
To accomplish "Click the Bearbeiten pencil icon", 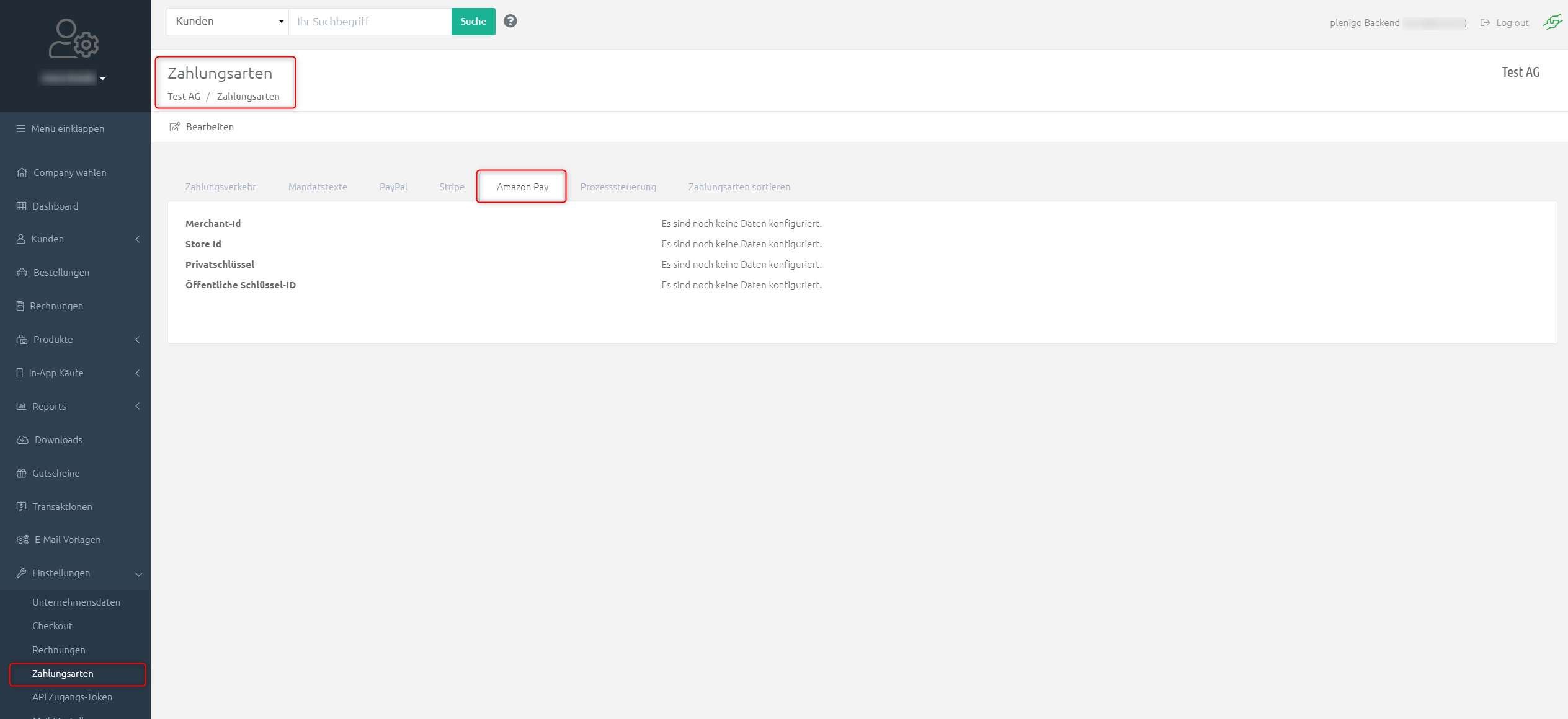I will [x=175, y=127].
